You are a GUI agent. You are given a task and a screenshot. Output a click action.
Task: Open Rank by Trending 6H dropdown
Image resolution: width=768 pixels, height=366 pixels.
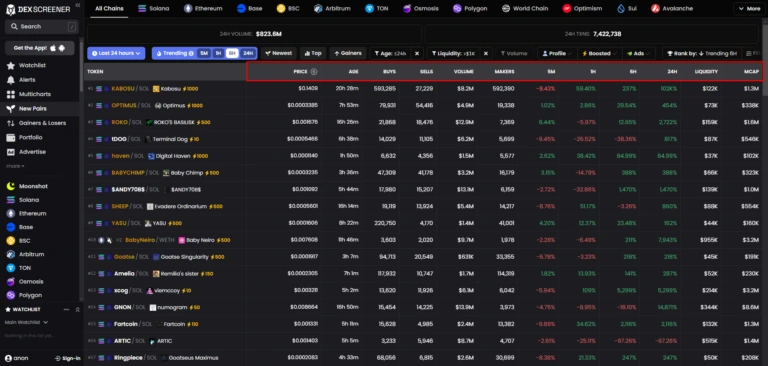pos(701,53)
